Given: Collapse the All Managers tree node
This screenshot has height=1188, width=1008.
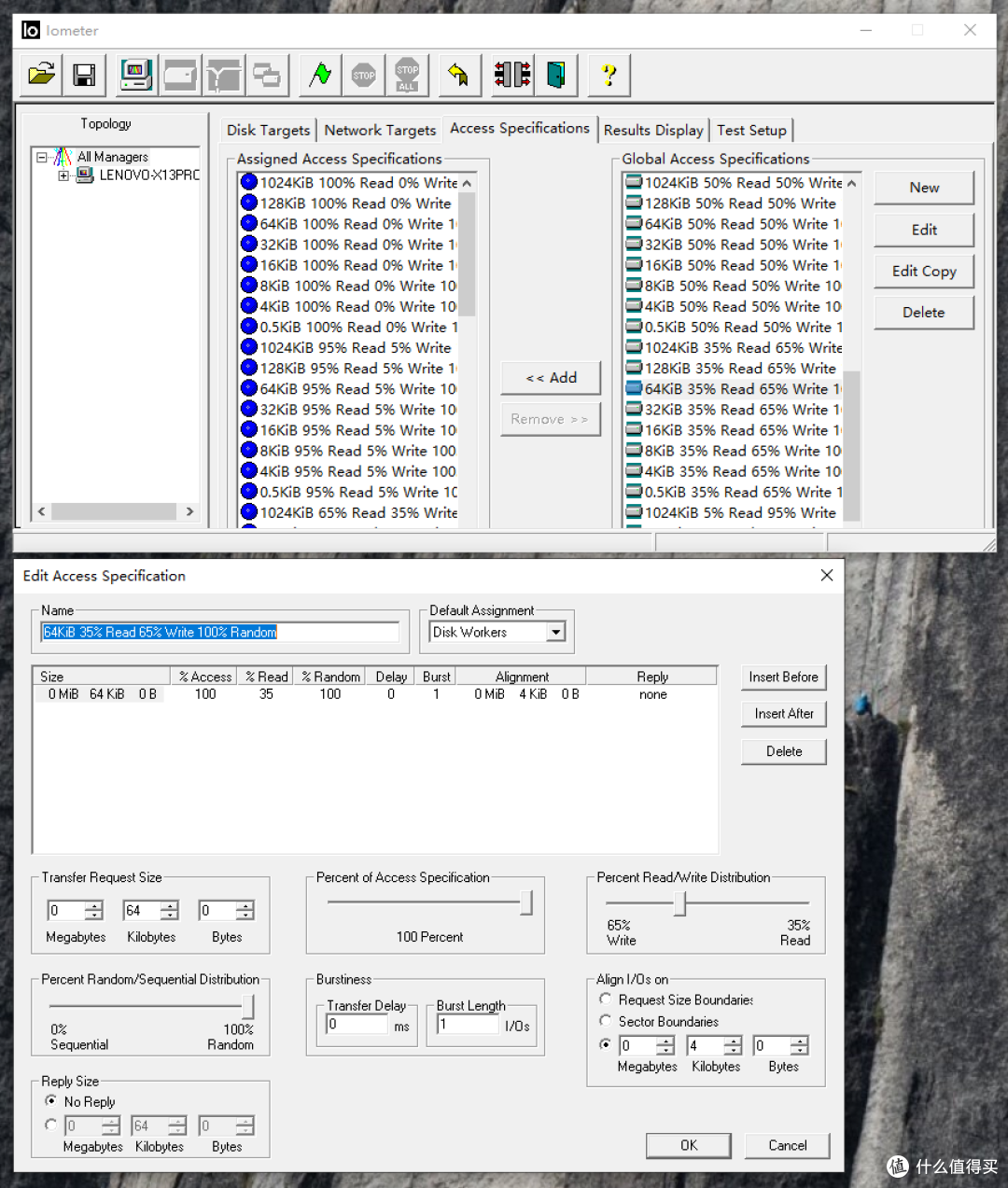Looking at the screenshot, I should click(41, 157).
